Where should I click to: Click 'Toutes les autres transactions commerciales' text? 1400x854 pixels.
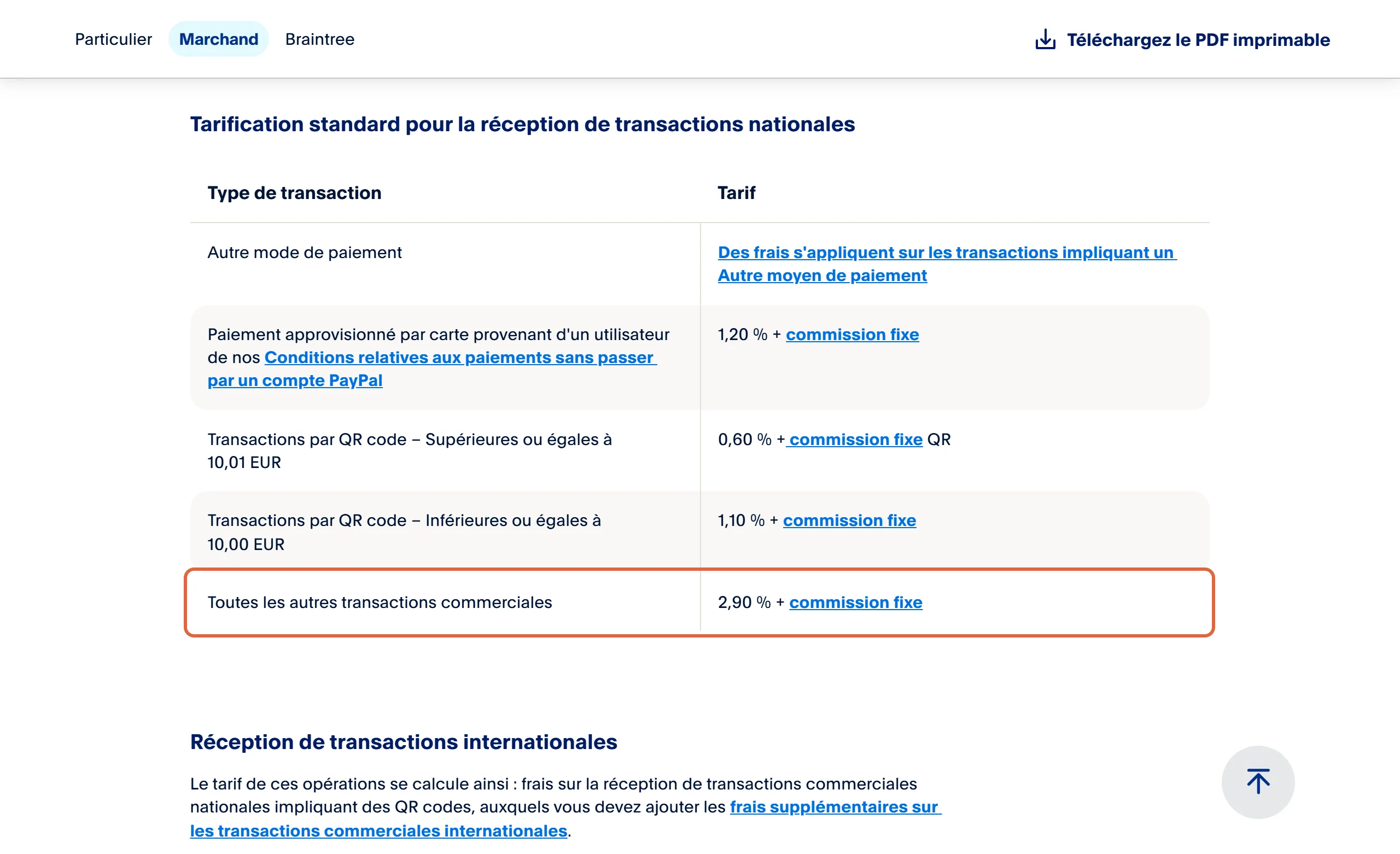(x=380, y=603)
